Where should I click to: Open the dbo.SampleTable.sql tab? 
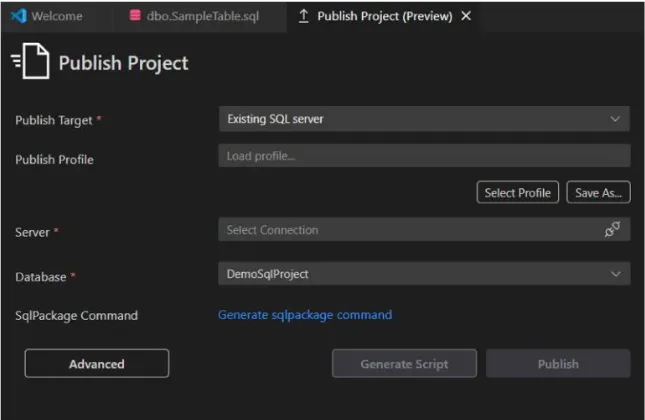pyautogui.click(x=201, y=17)
